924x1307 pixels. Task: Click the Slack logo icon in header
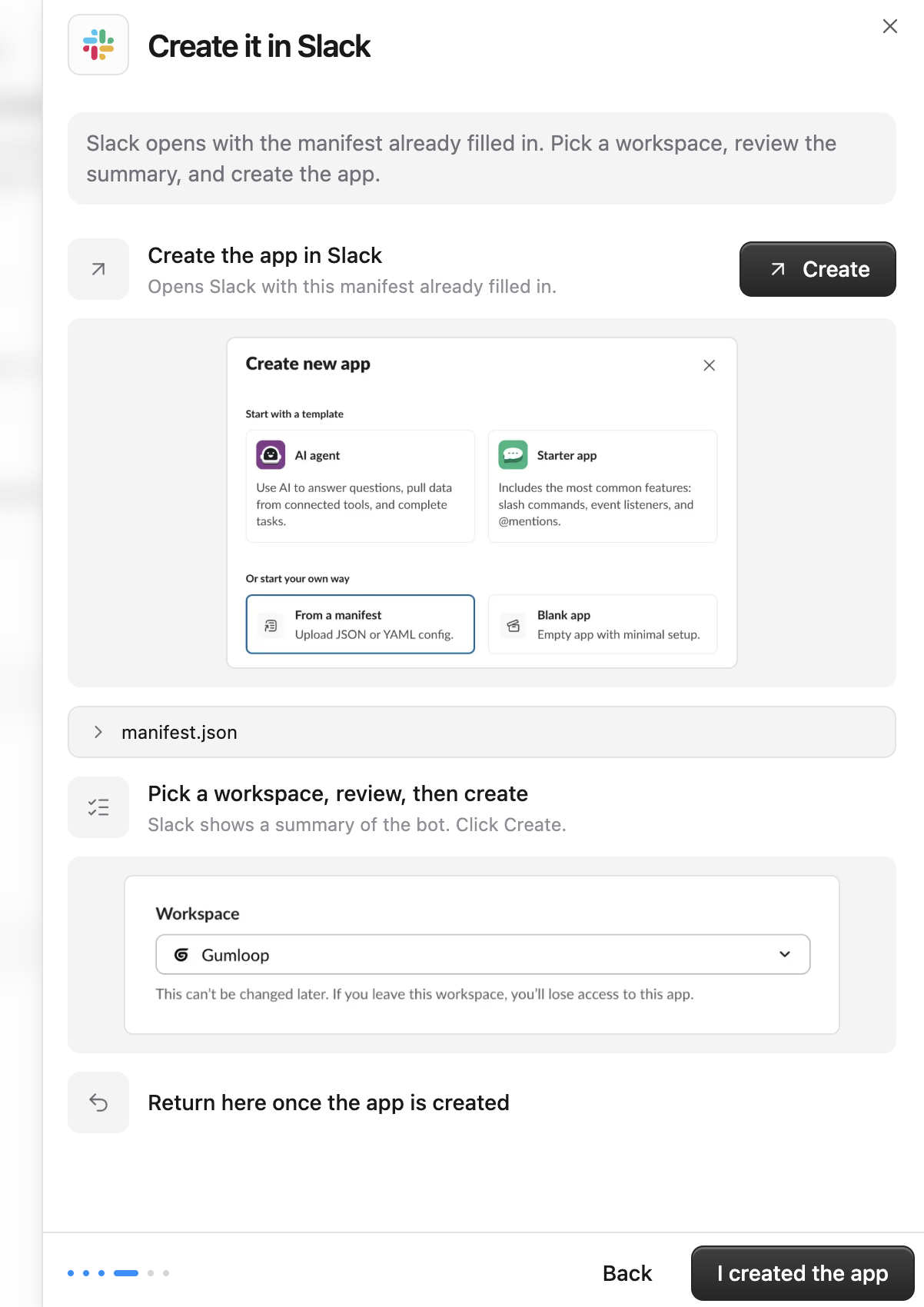click(98, 45)
